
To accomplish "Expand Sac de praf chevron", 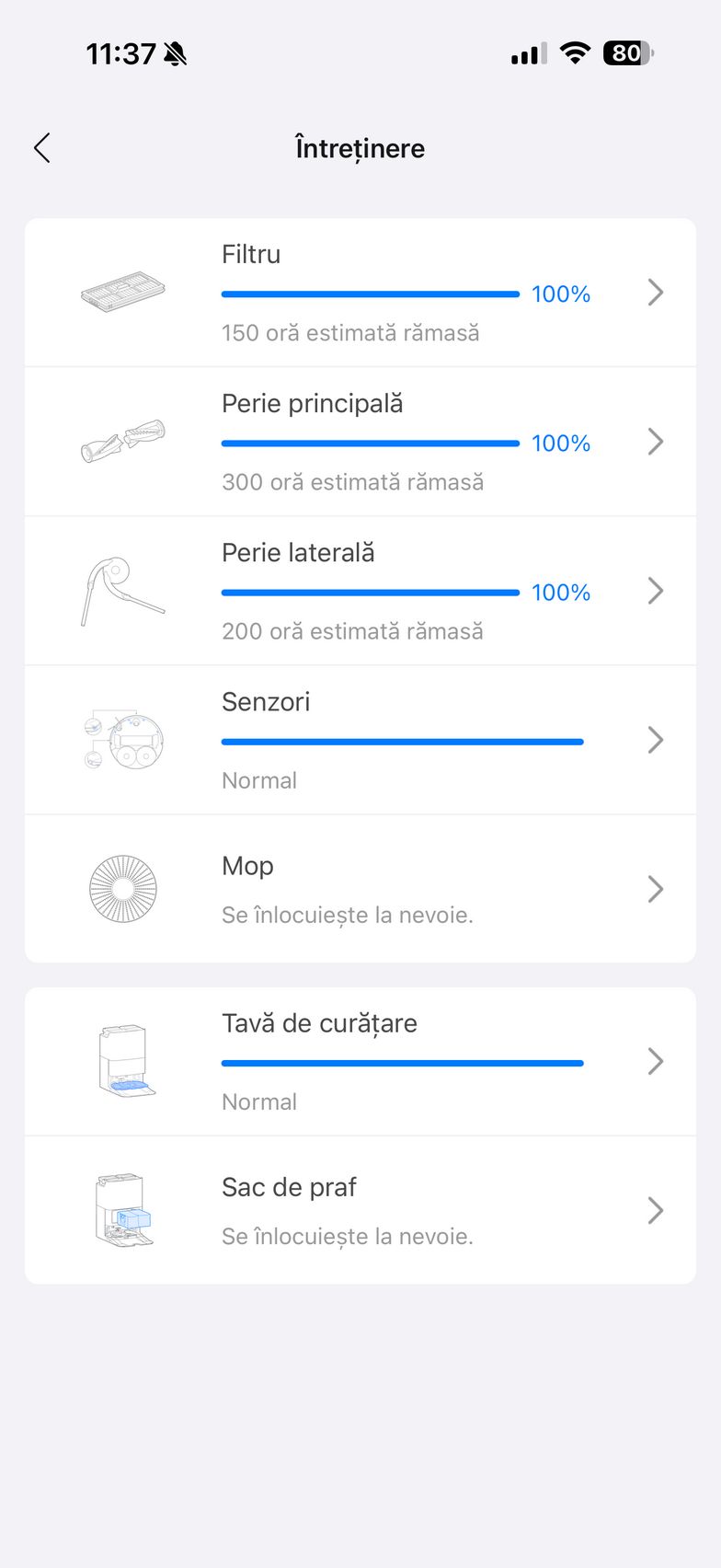I will (x=655, y=1210).
